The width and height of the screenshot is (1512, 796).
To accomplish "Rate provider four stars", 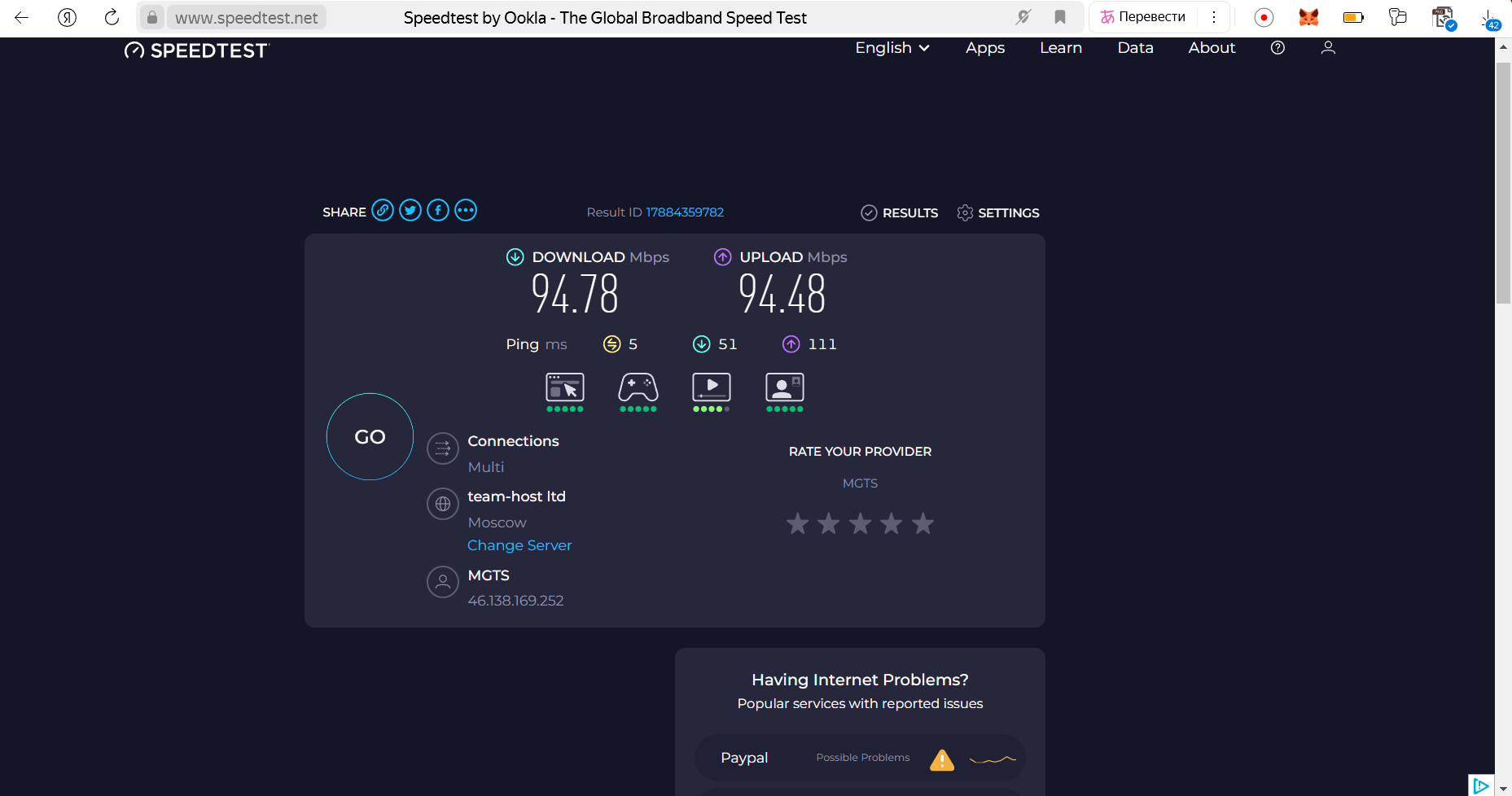I will 892,523.
